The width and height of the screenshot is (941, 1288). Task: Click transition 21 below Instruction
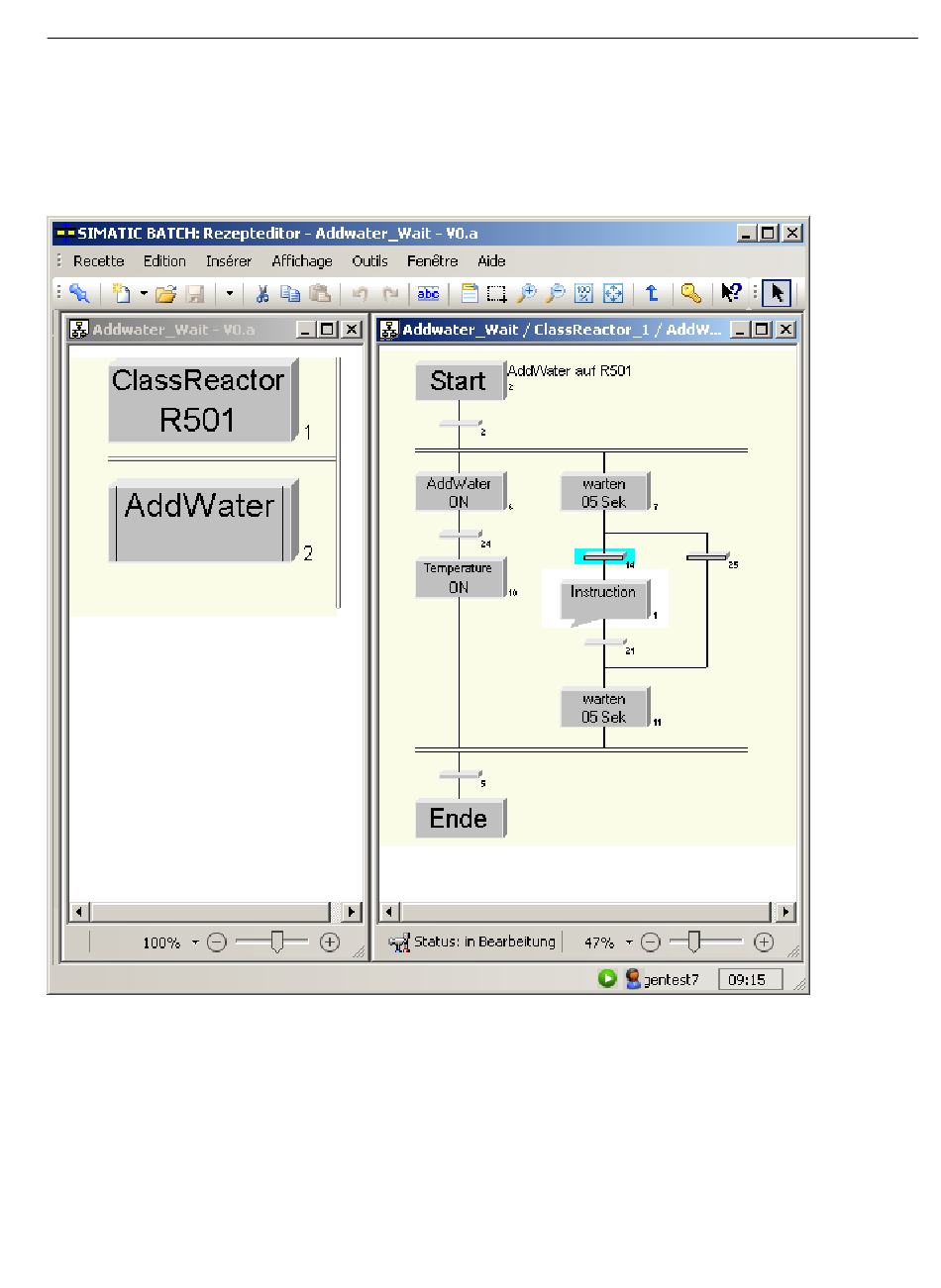point(604,643)
